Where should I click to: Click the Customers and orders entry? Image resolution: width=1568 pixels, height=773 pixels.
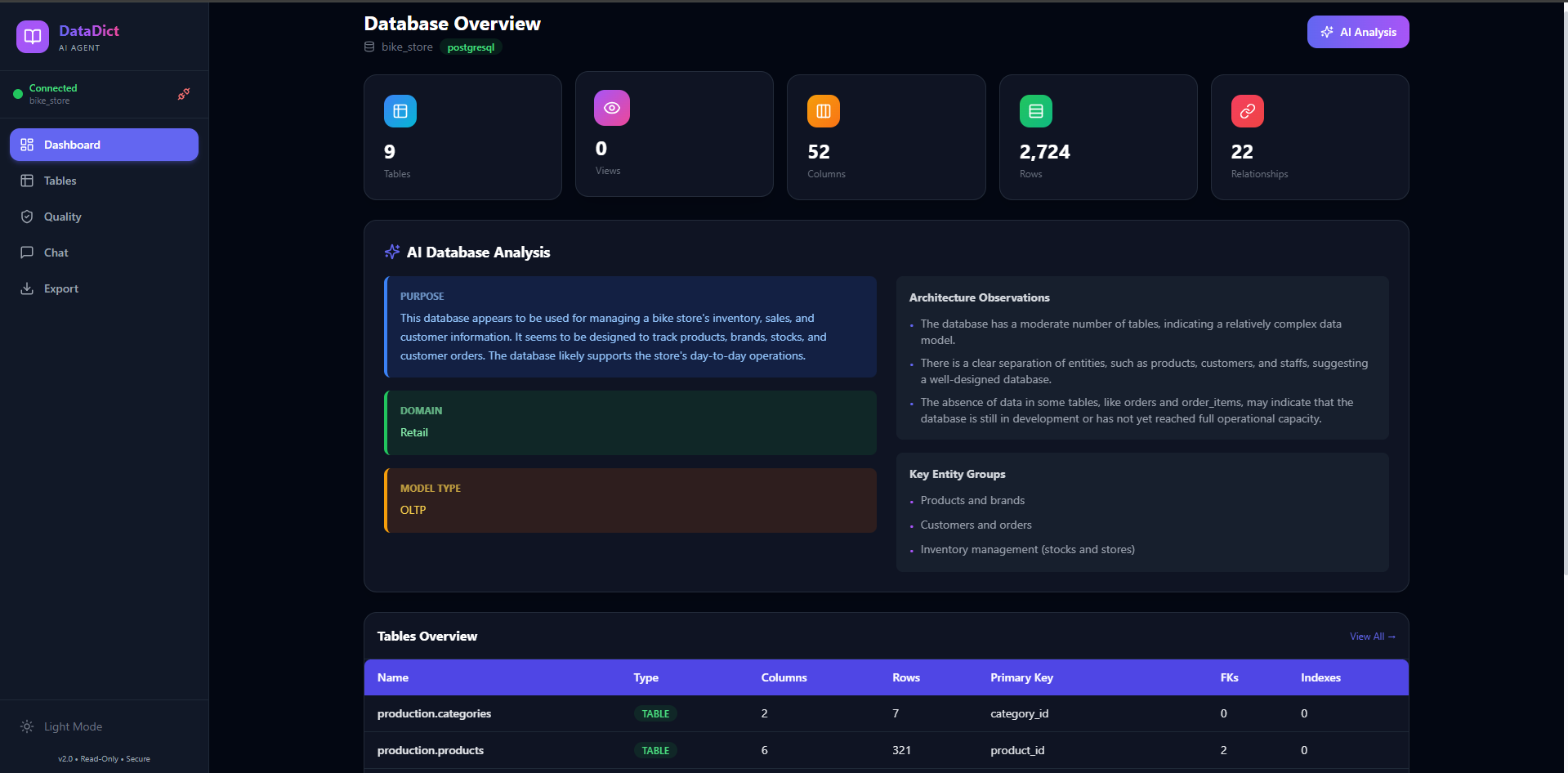[x=976, y=525]
